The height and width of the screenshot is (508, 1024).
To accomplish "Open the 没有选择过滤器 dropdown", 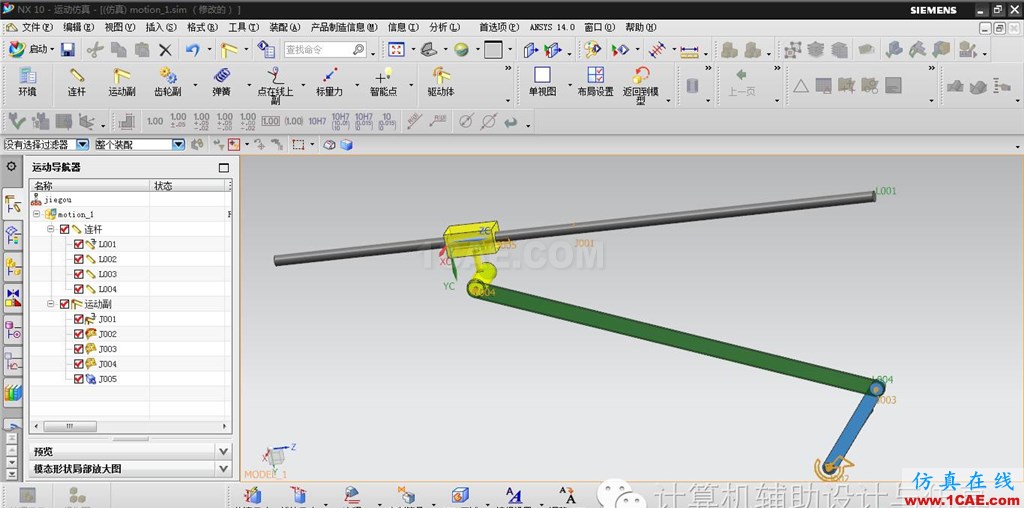I will (82, 145).
